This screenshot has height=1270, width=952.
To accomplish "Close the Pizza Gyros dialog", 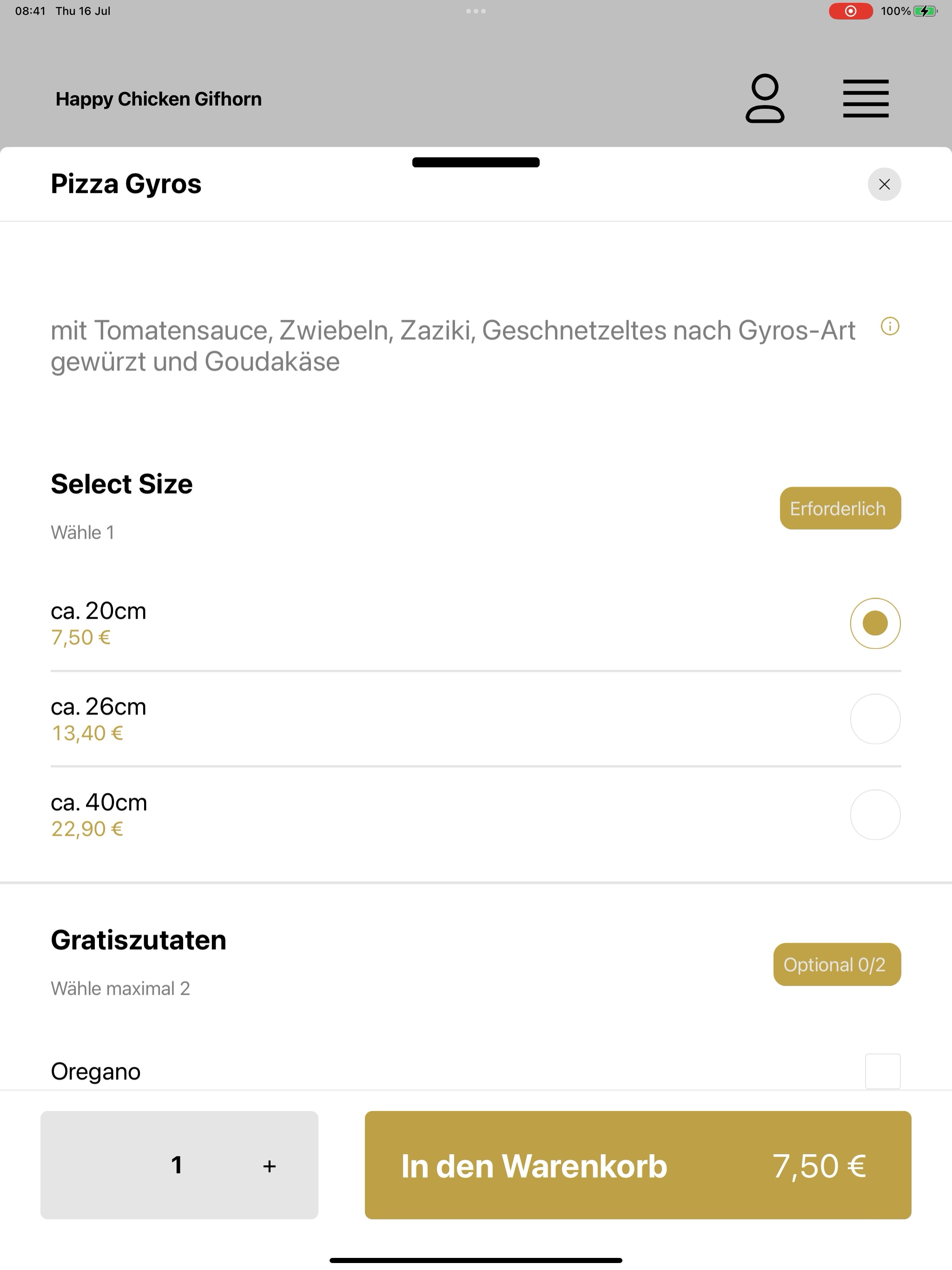I will (x=884, y=184).
